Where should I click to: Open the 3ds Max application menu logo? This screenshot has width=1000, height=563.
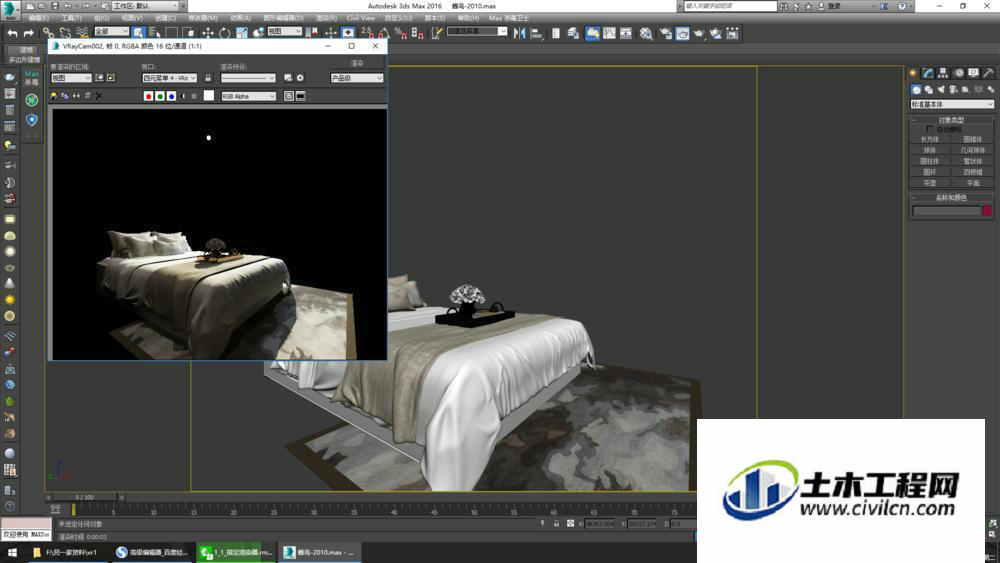click(x=10, y=10)
